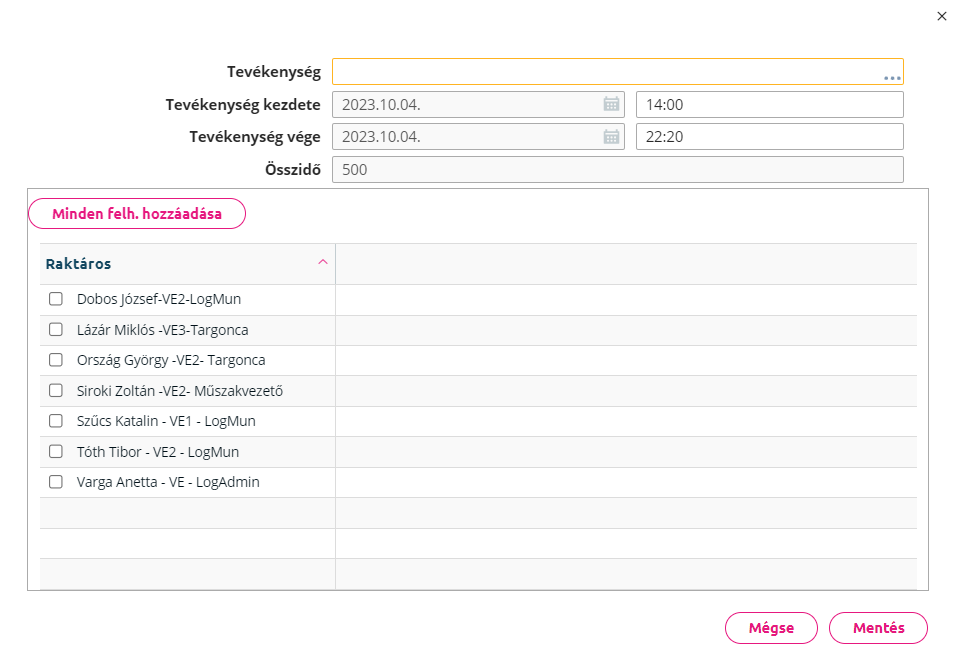Focus the Tevékenység input field
Screen dimensions: 955x653
coord(618,71)
